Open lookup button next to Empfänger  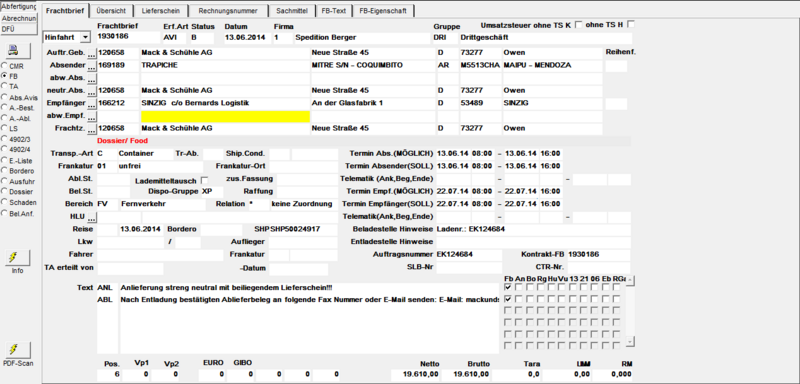(x=91, y=104)
